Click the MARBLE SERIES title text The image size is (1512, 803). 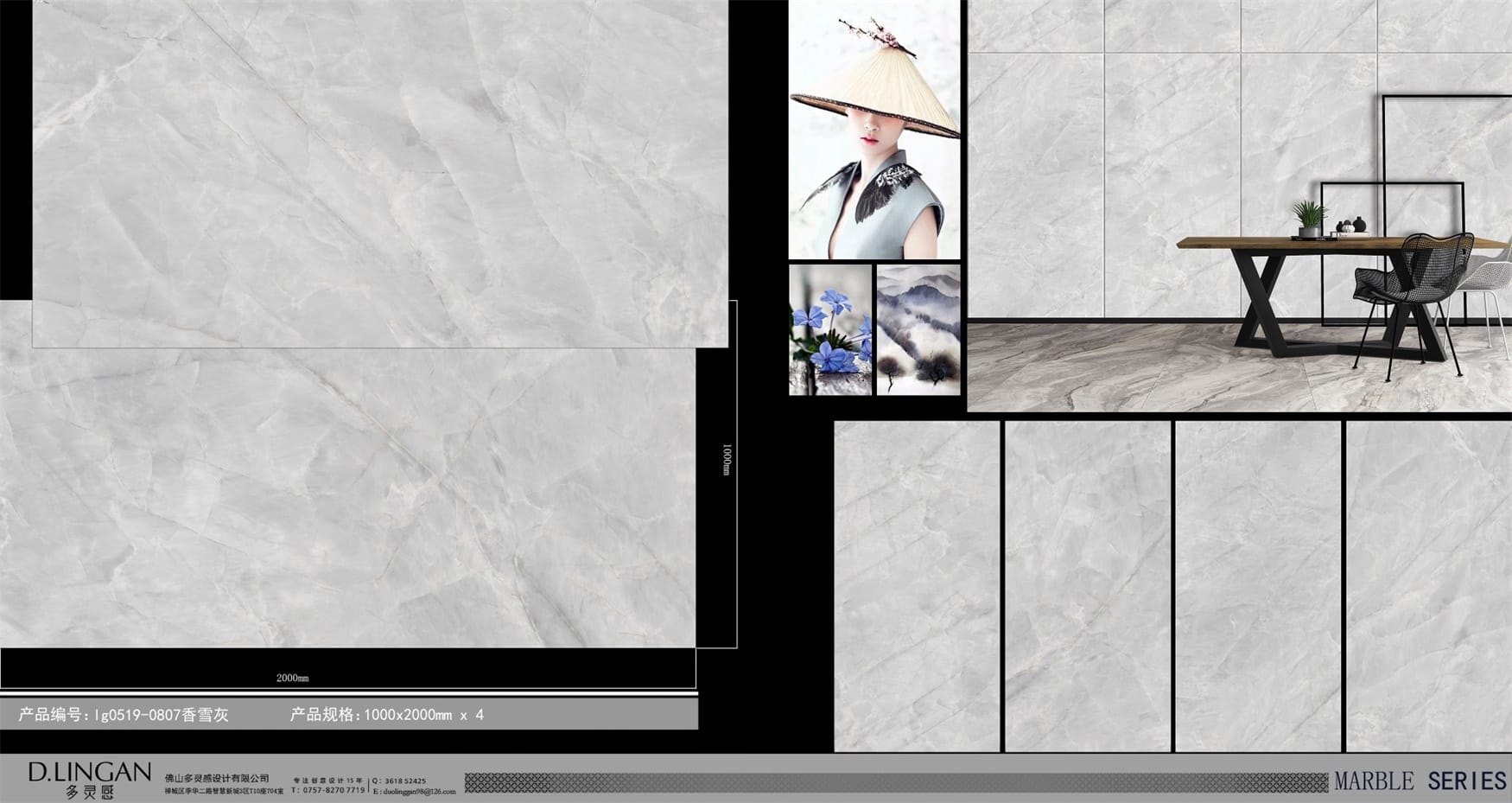click(1420, 781)
